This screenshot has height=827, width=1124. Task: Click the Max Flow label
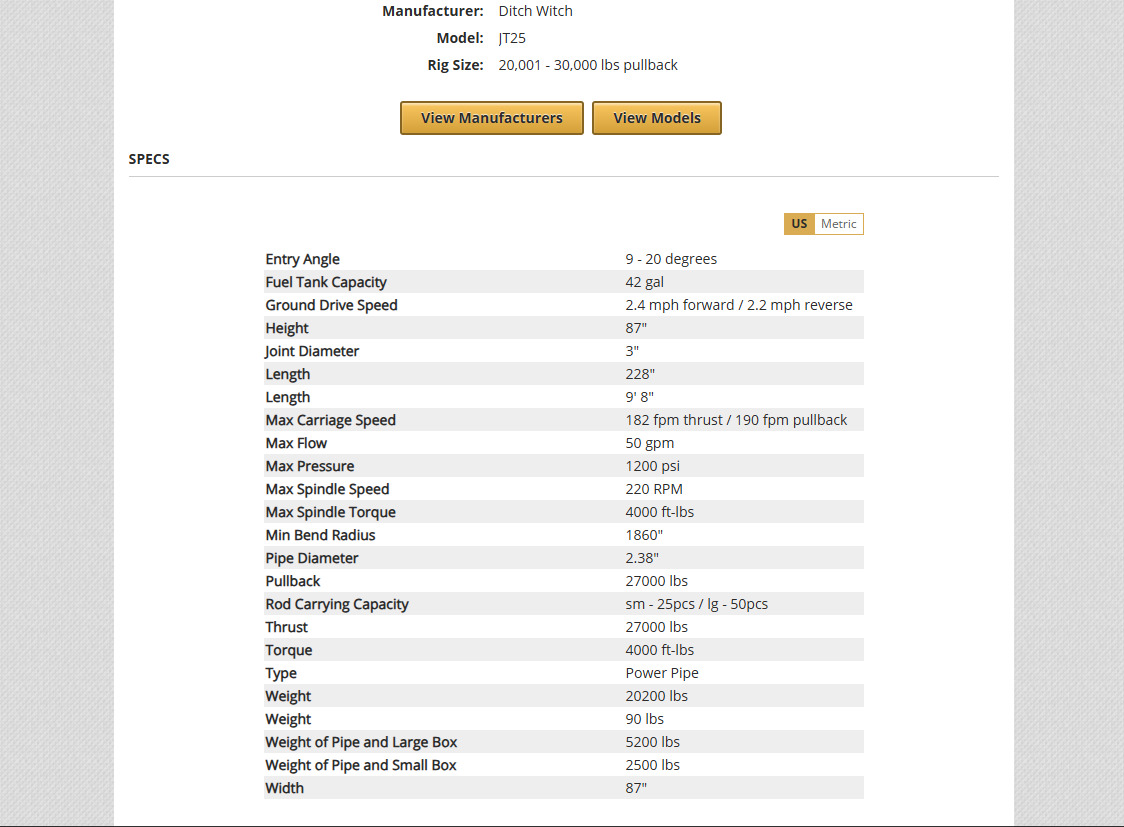click(296, 443)
